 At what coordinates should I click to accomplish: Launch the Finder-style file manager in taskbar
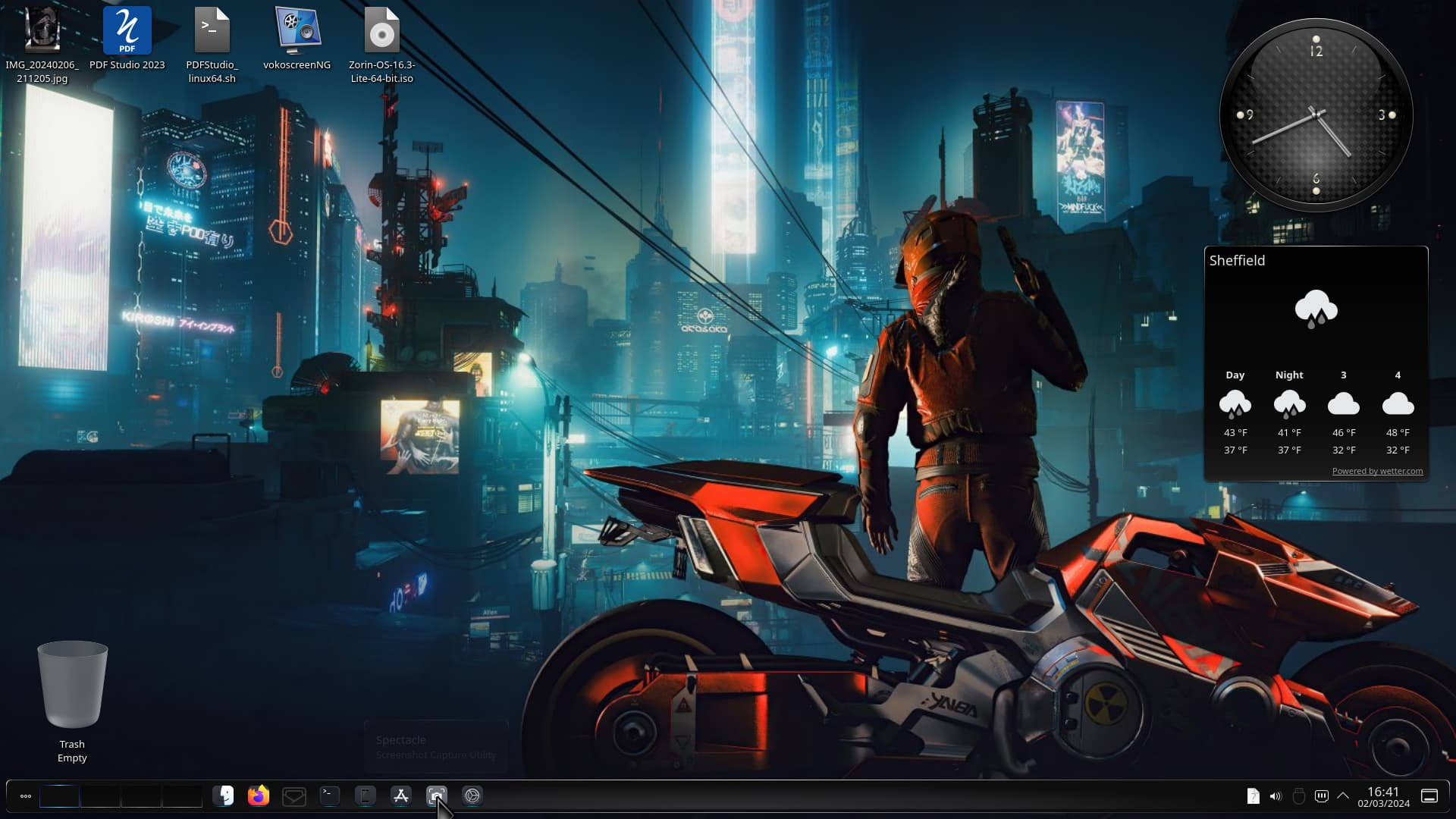click(x=223, y=795)
